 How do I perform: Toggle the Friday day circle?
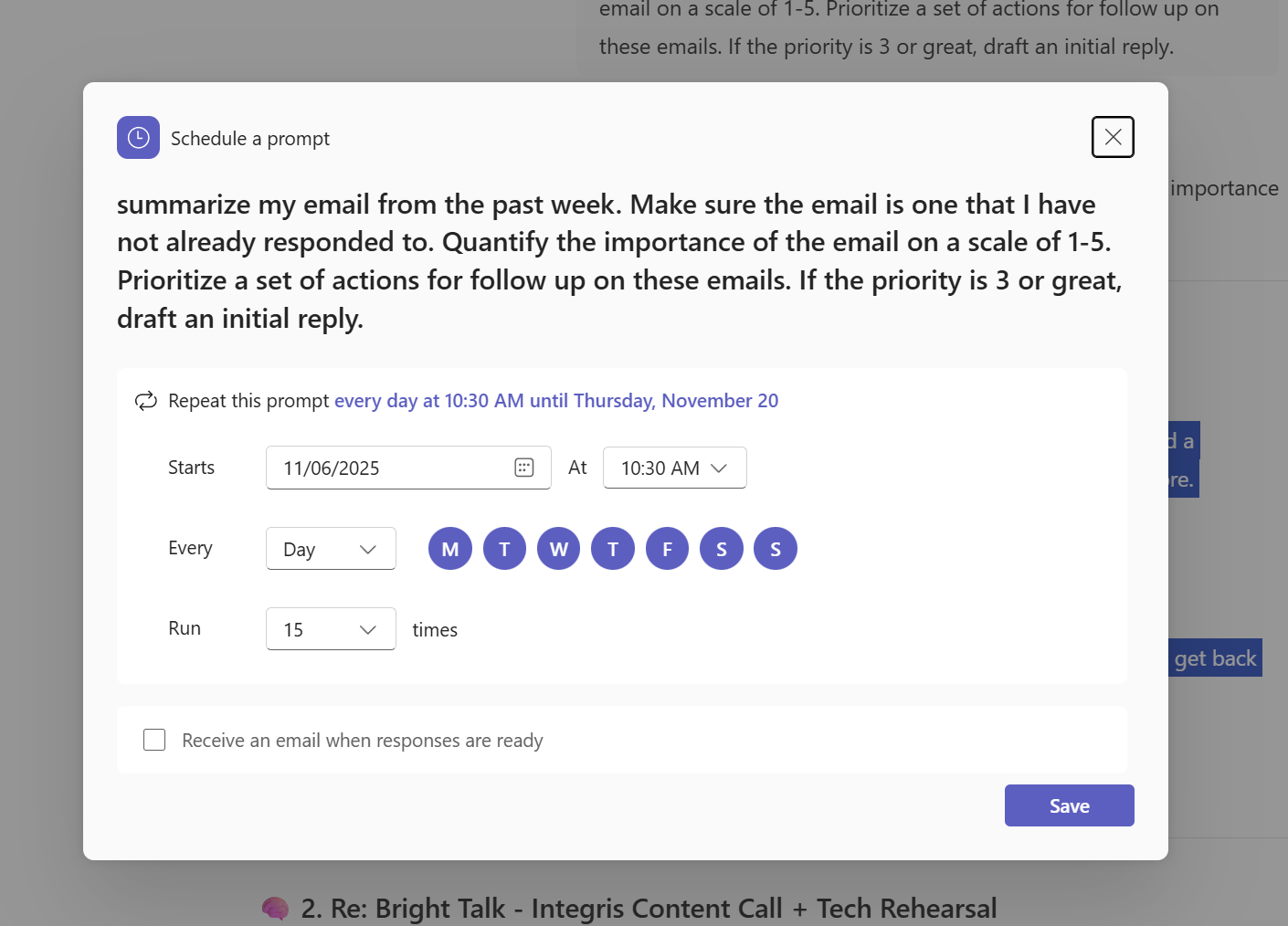pos(667,549)
